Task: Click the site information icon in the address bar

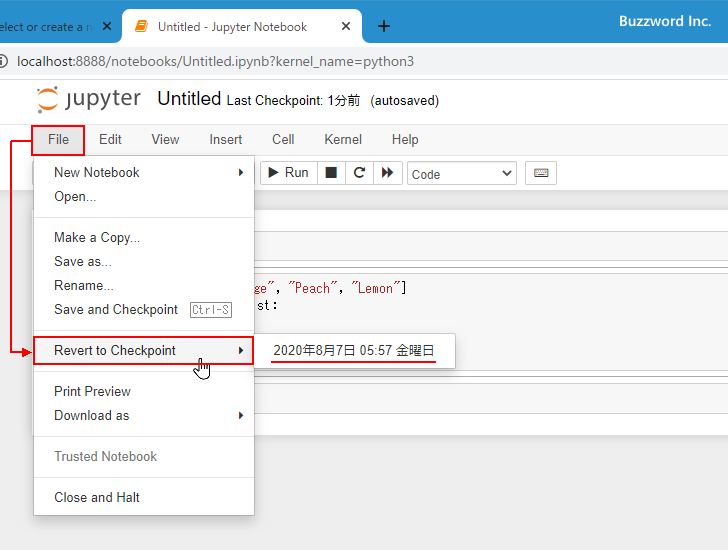Action: (x=3, y=61)
